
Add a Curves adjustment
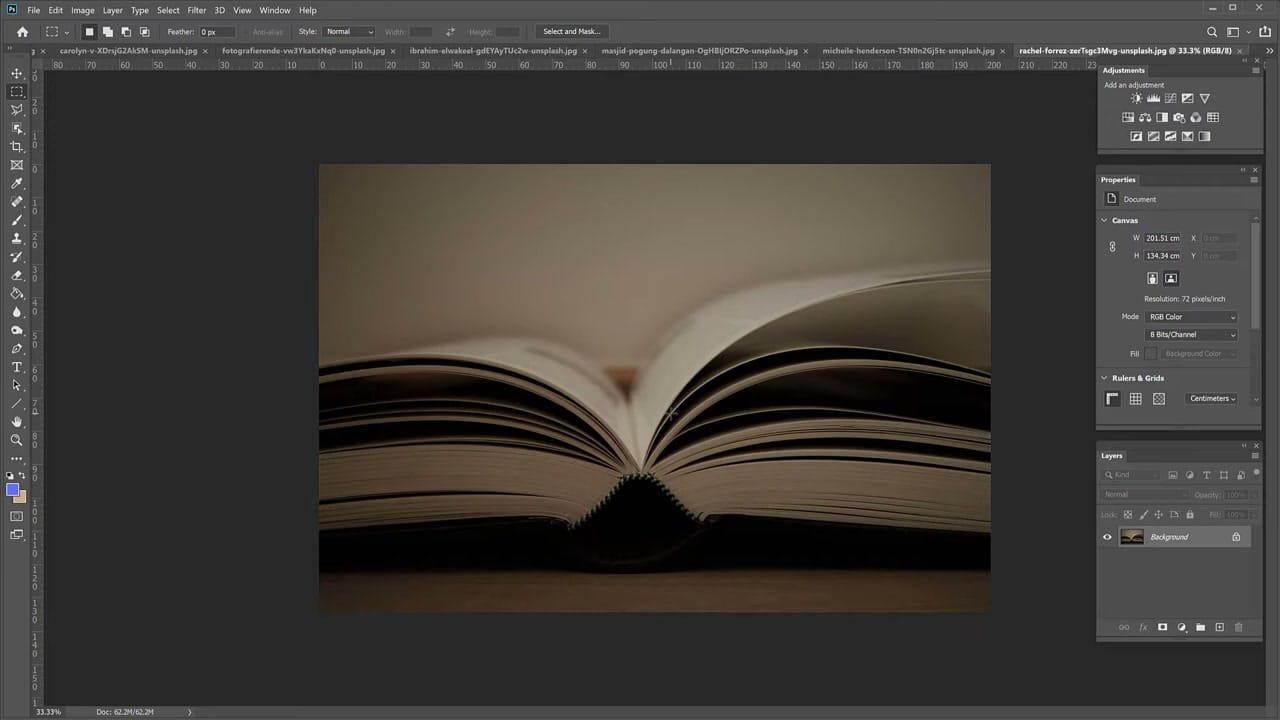[1170, 98]
